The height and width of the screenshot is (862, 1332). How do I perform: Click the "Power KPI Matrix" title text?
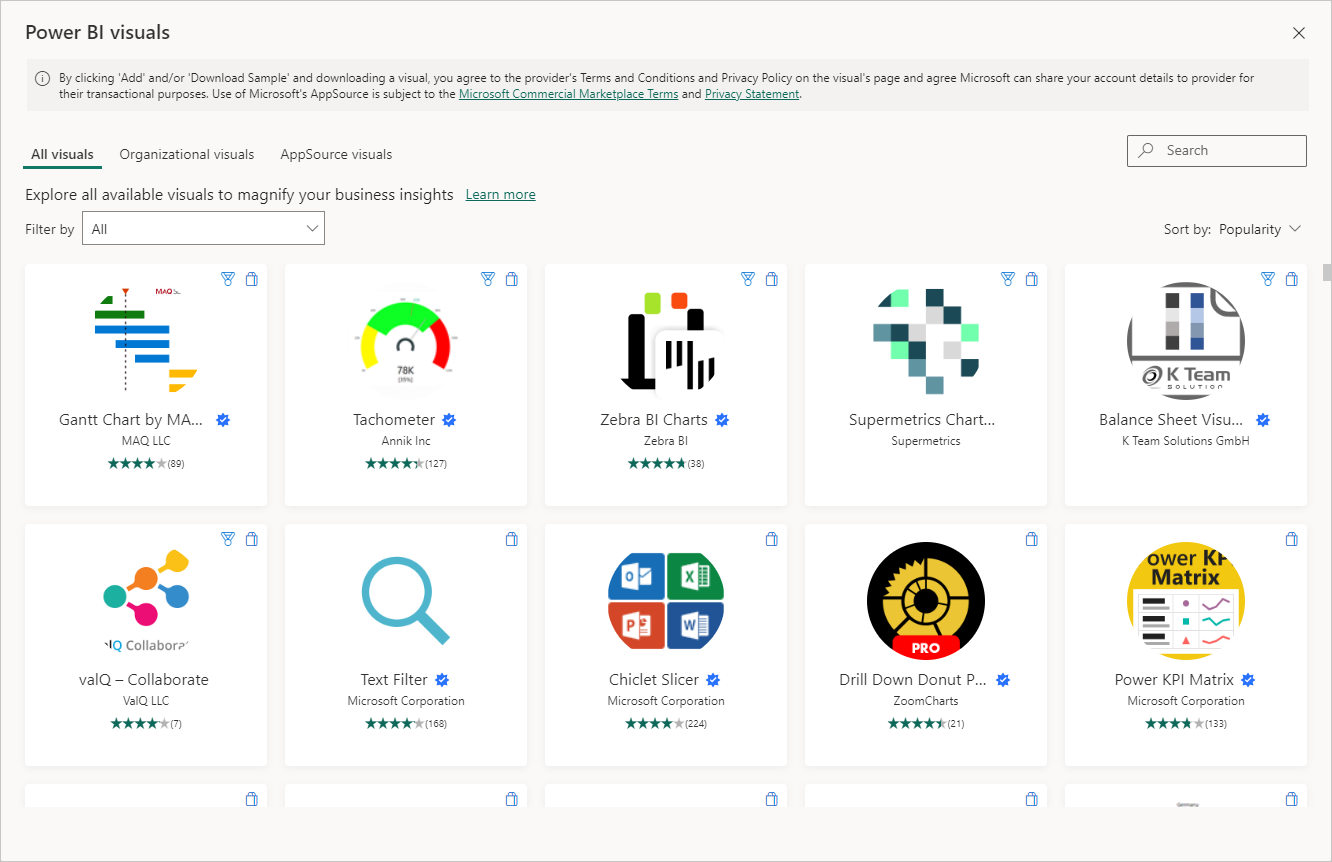coord(1174,680)
